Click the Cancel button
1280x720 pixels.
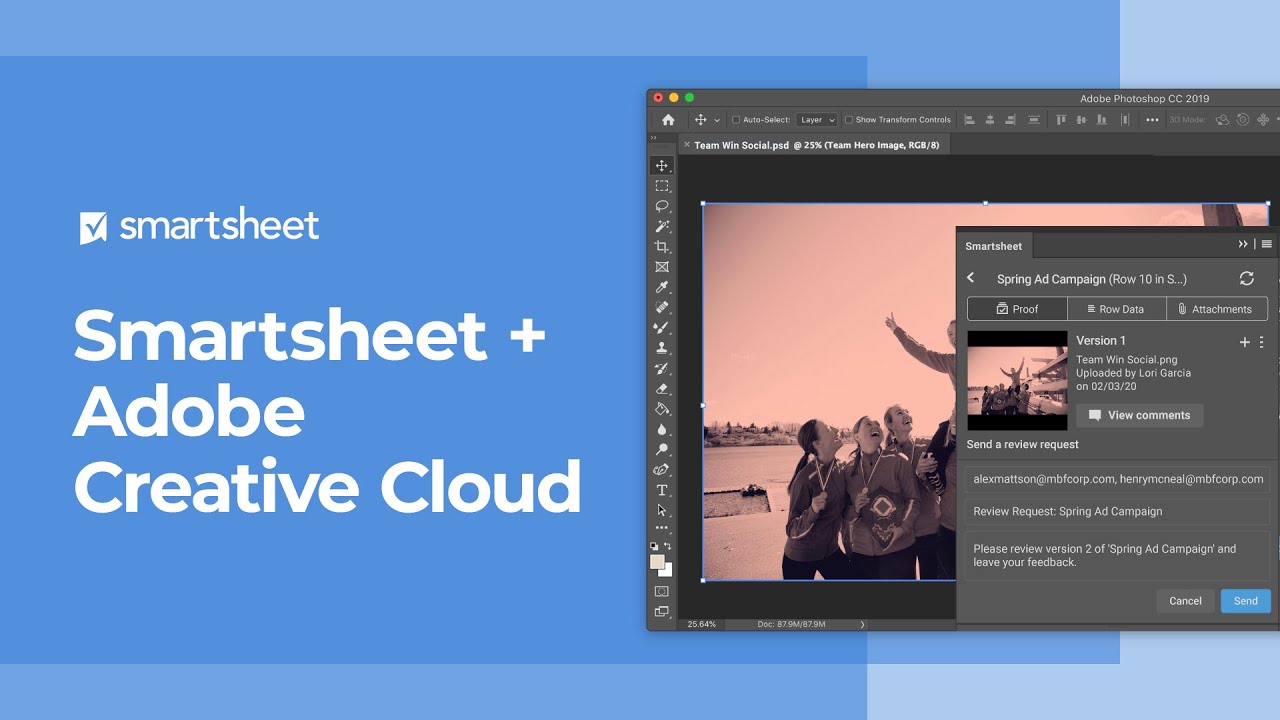[1185, 601]
